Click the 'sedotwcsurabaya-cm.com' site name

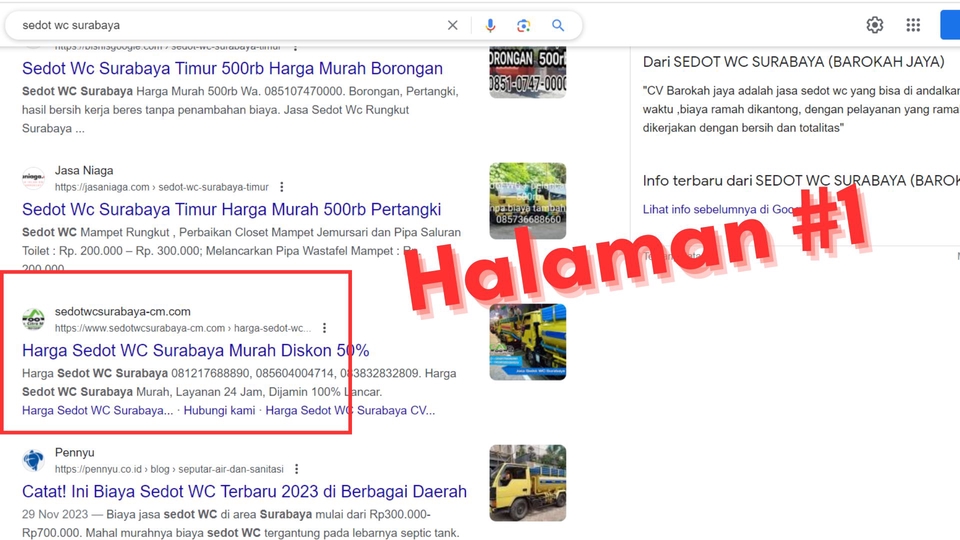[122, 311]
